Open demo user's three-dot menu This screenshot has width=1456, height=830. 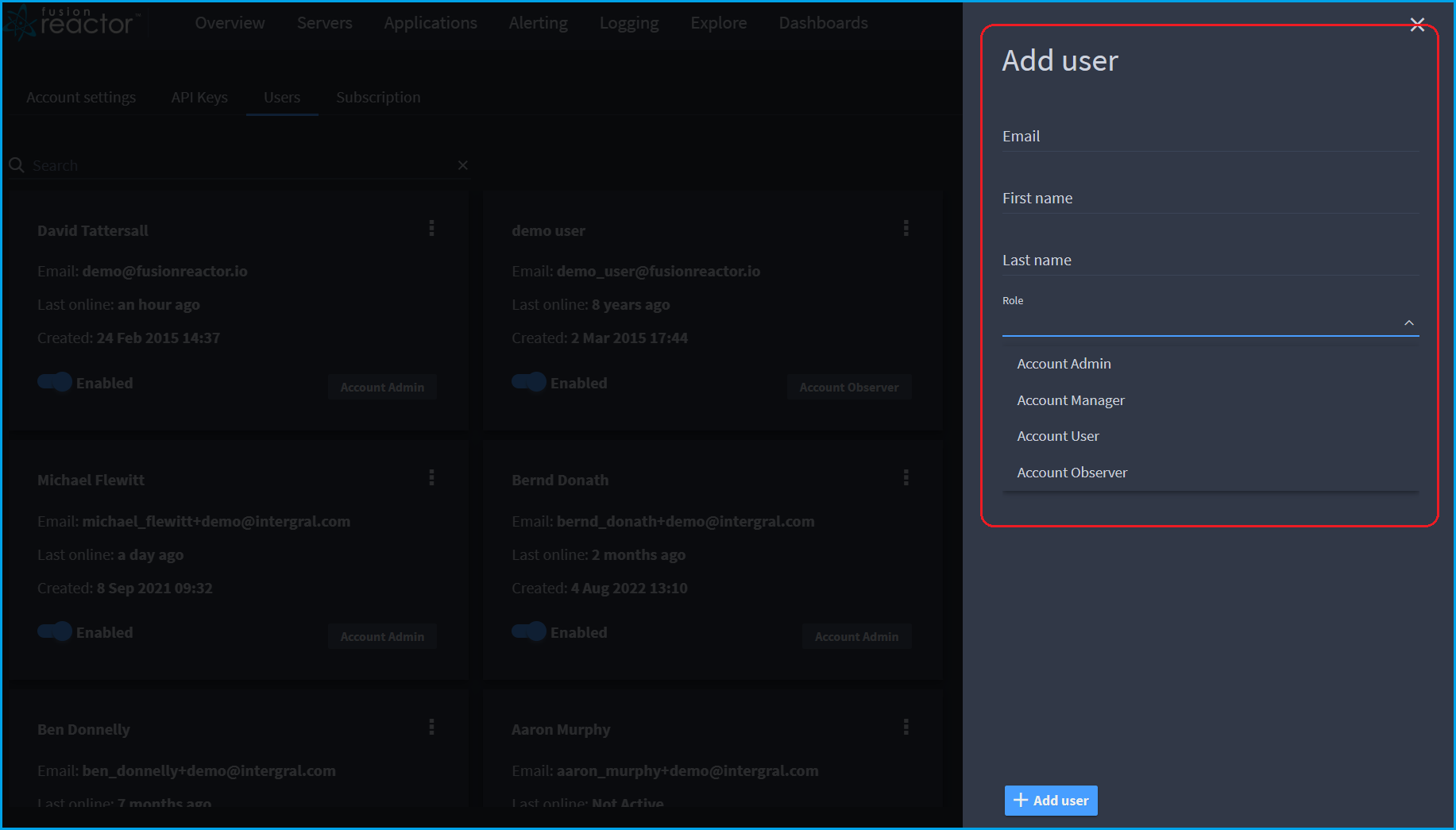click(x=906, y=229)
